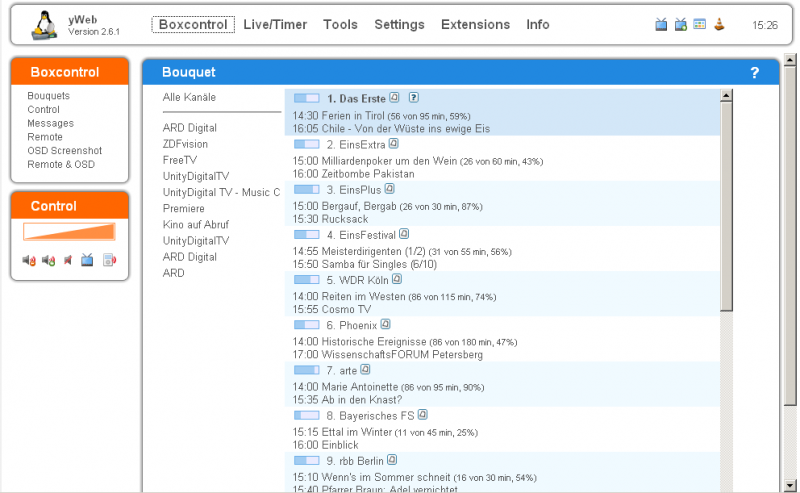Open EPG icon next to EinsPlus
The width and height of the screenshot is (800, 493).
coord(390,189)
